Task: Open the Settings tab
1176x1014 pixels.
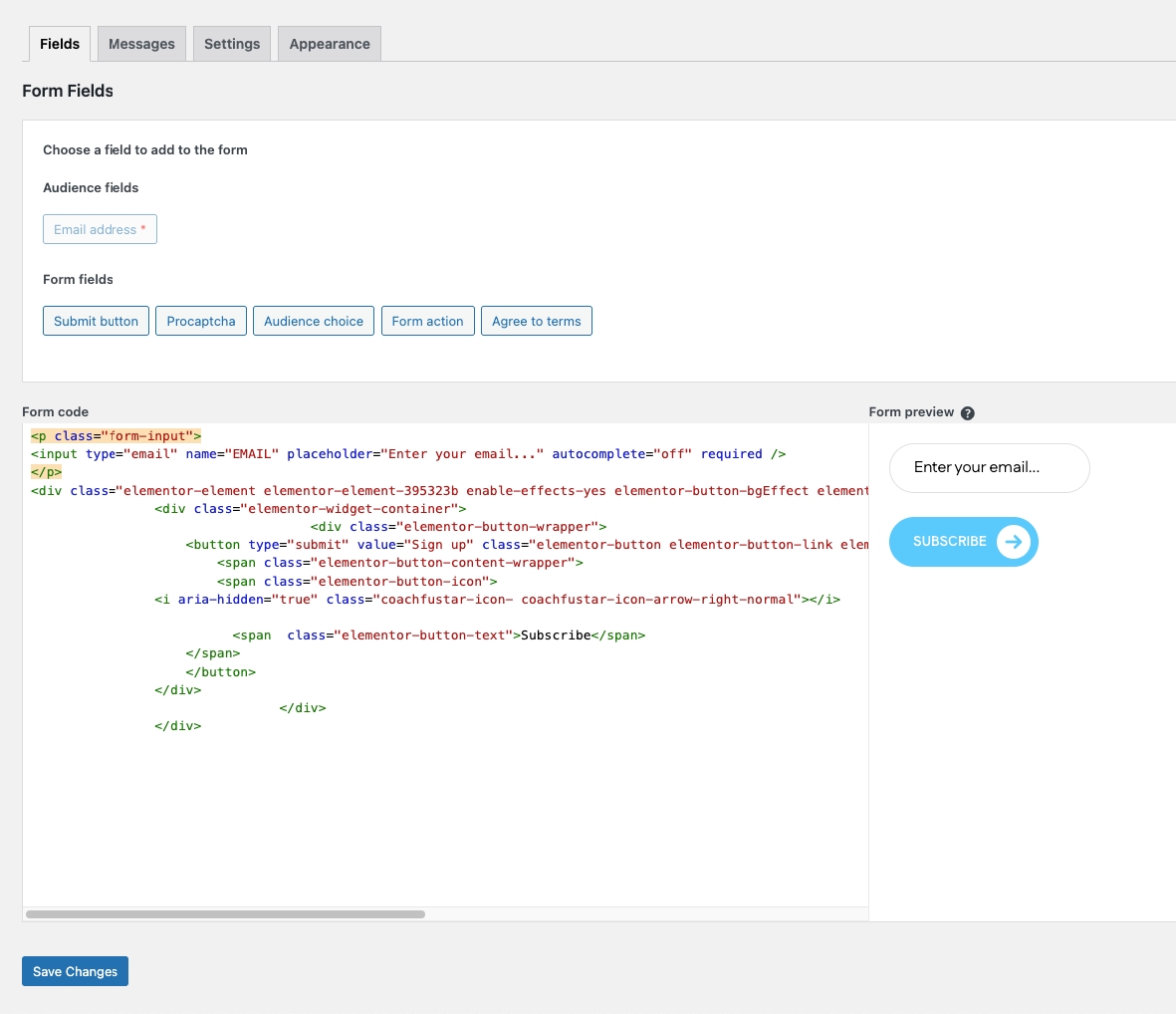Action: tap(232, 44)
